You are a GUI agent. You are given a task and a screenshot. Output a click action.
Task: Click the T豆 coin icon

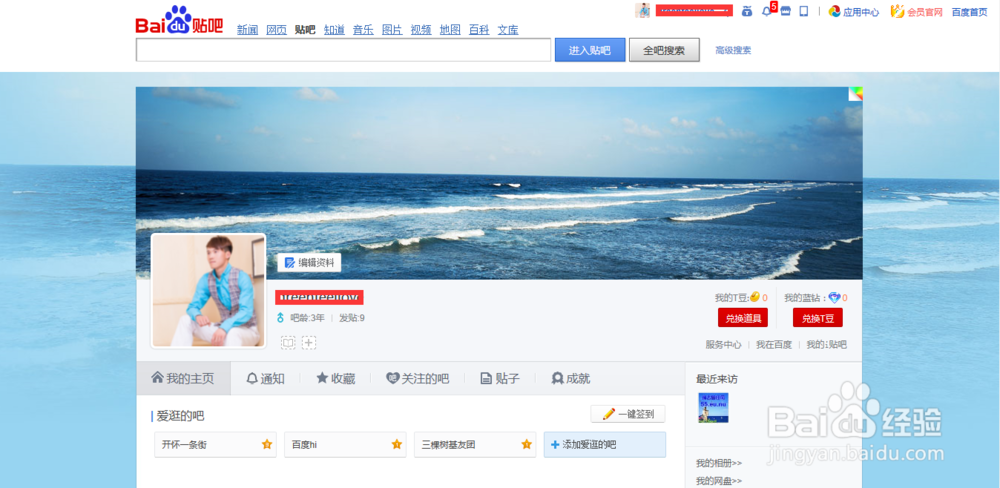pos(755,297)
